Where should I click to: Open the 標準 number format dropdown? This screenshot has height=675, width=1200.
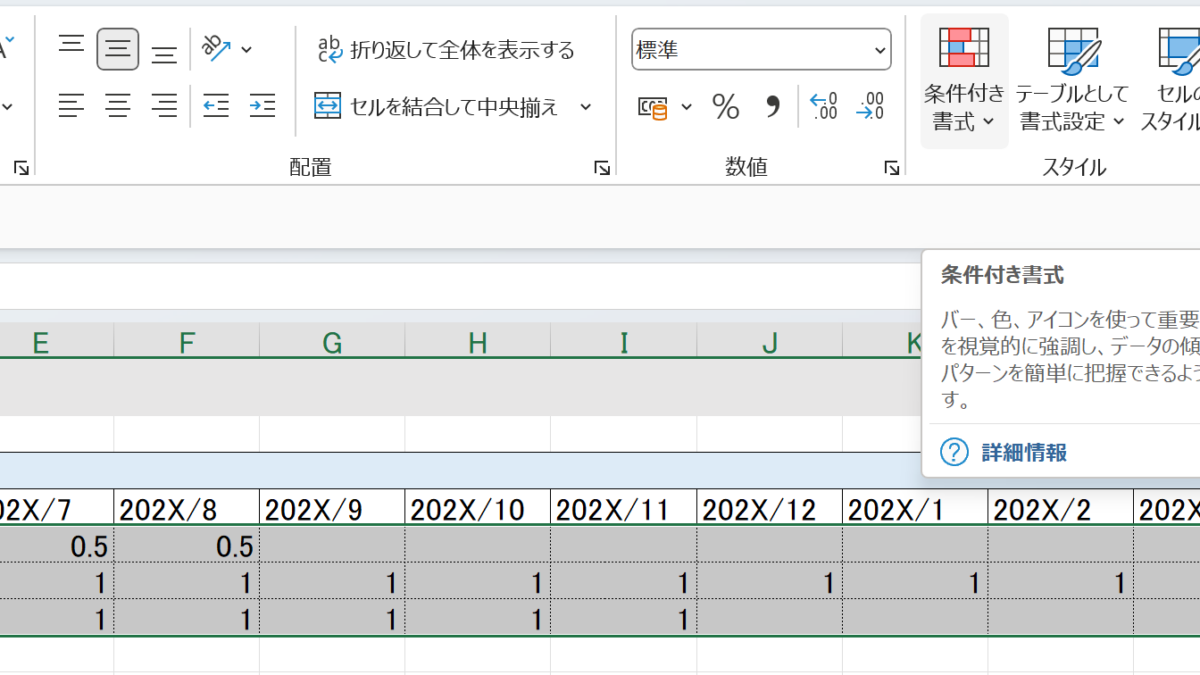761,49
